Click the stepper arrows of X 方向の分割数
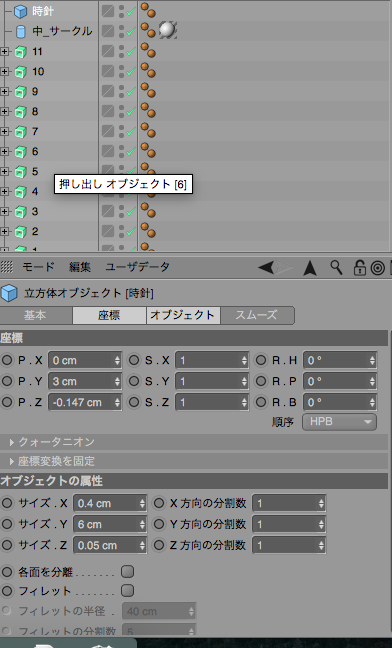Screen dimensions: 392x648 pos(321,503)
